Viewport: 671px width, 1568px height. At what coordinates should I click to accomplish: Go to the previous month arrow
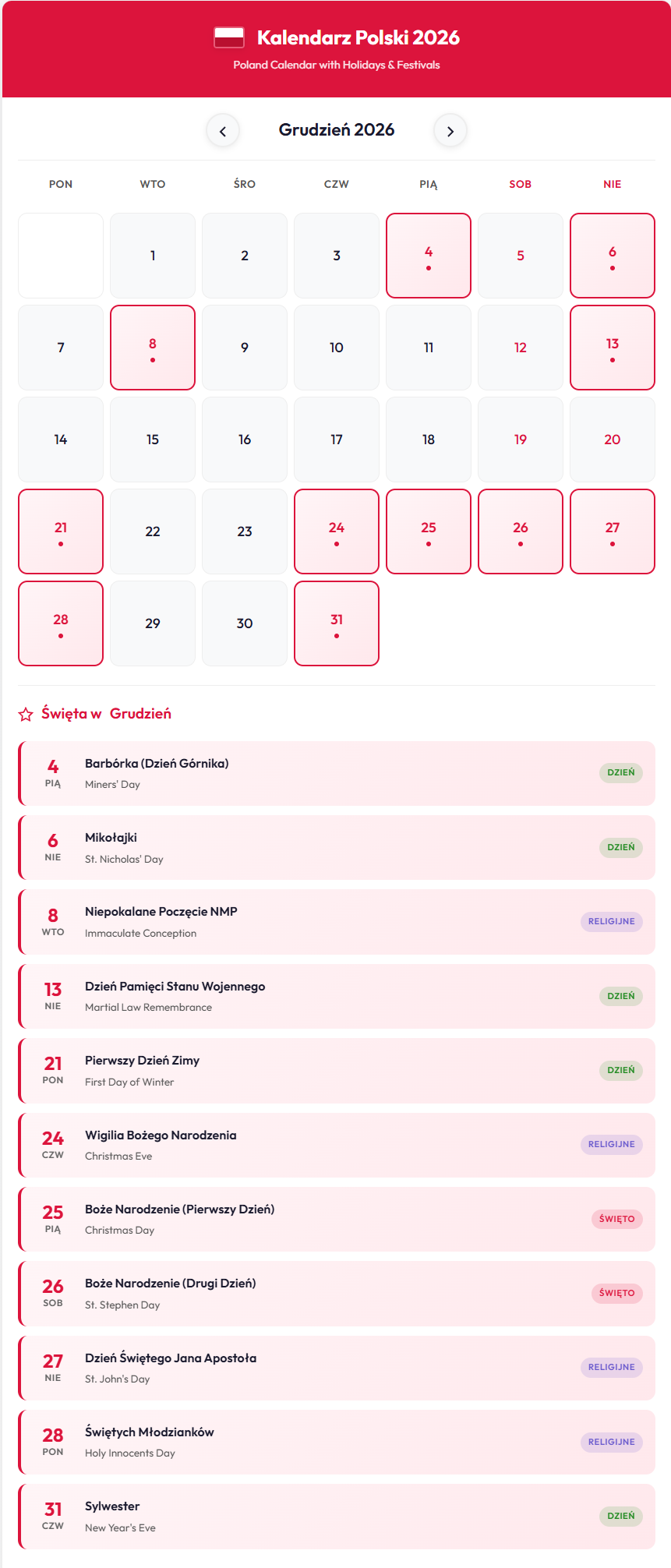click(223, 131)
